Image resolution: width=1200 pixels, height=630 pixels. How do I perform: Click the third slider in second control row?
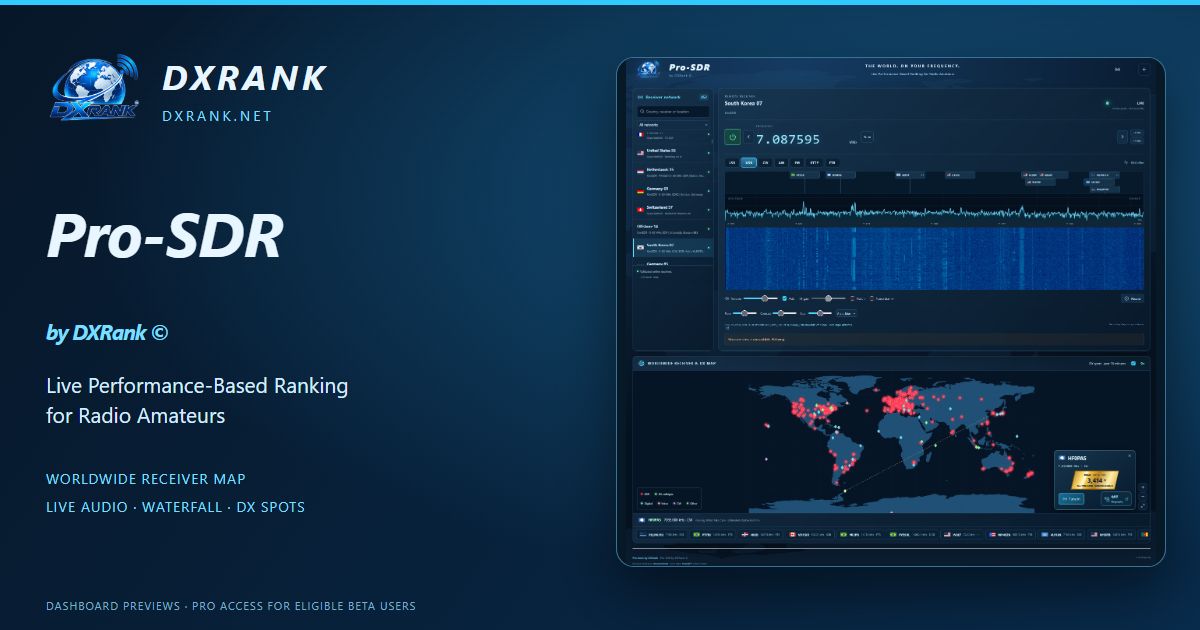click(820, 313)
